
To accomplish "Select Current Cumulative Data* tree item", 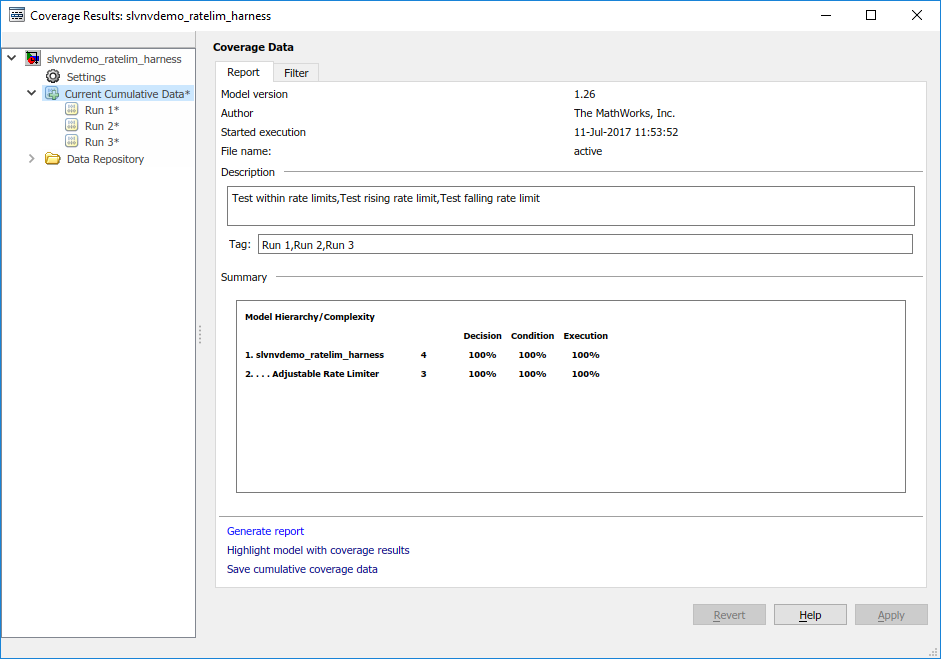I will pos(127,94).
